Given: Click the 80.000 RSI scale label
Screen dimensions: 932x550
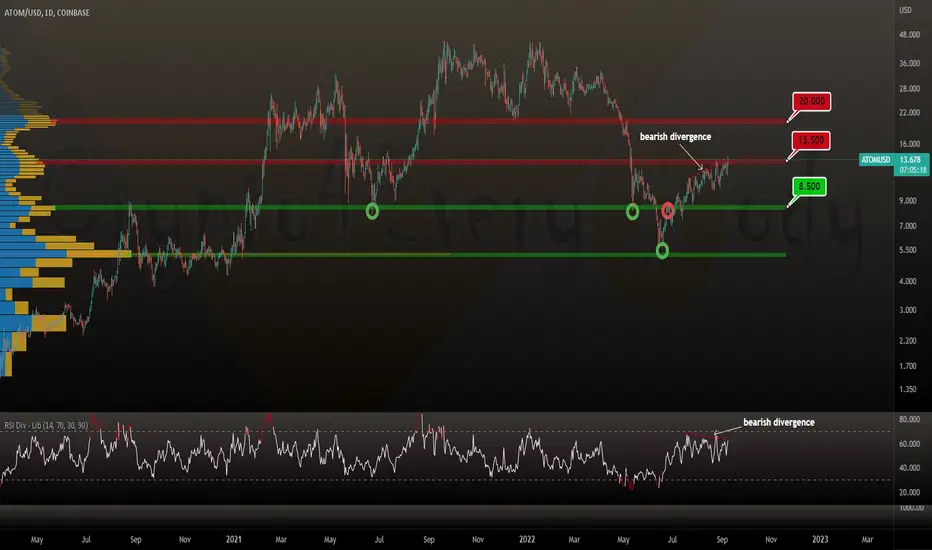Looking at the screenshot, I should click(909, 419).
